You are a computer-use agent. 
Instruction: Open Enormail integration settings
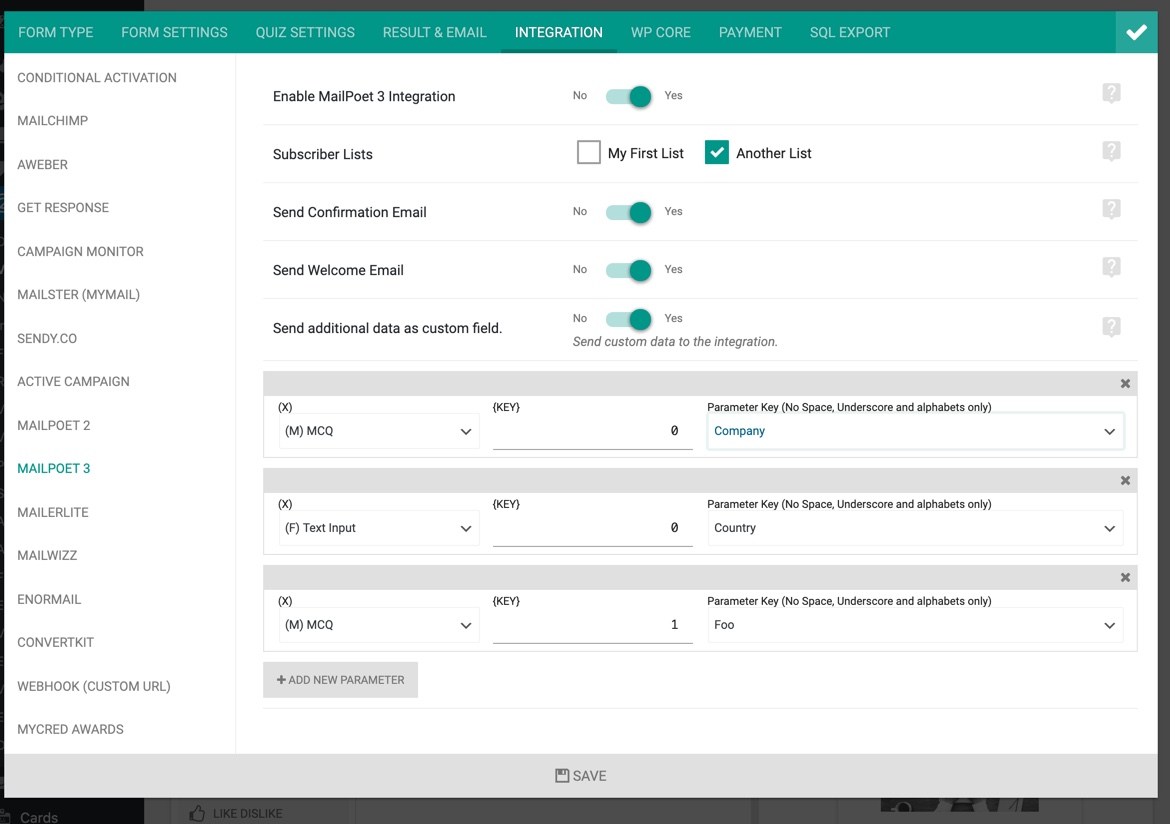pos(49,599)
